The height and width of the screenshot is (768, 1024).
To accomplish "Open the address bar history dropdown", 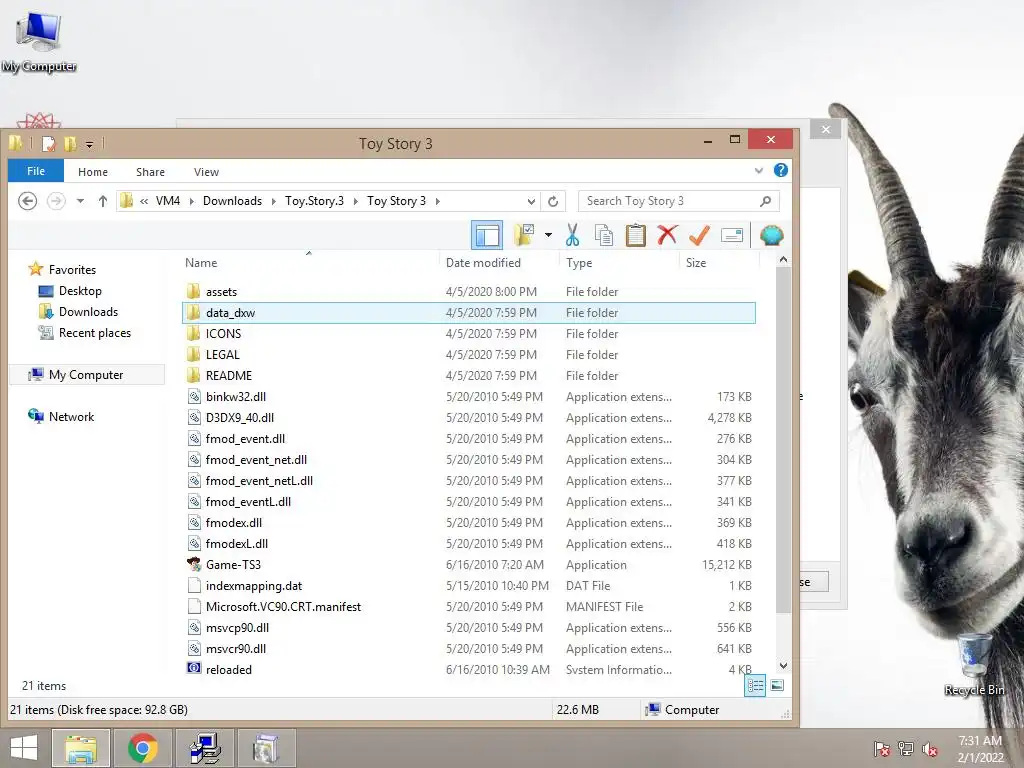I will point(532,201).
